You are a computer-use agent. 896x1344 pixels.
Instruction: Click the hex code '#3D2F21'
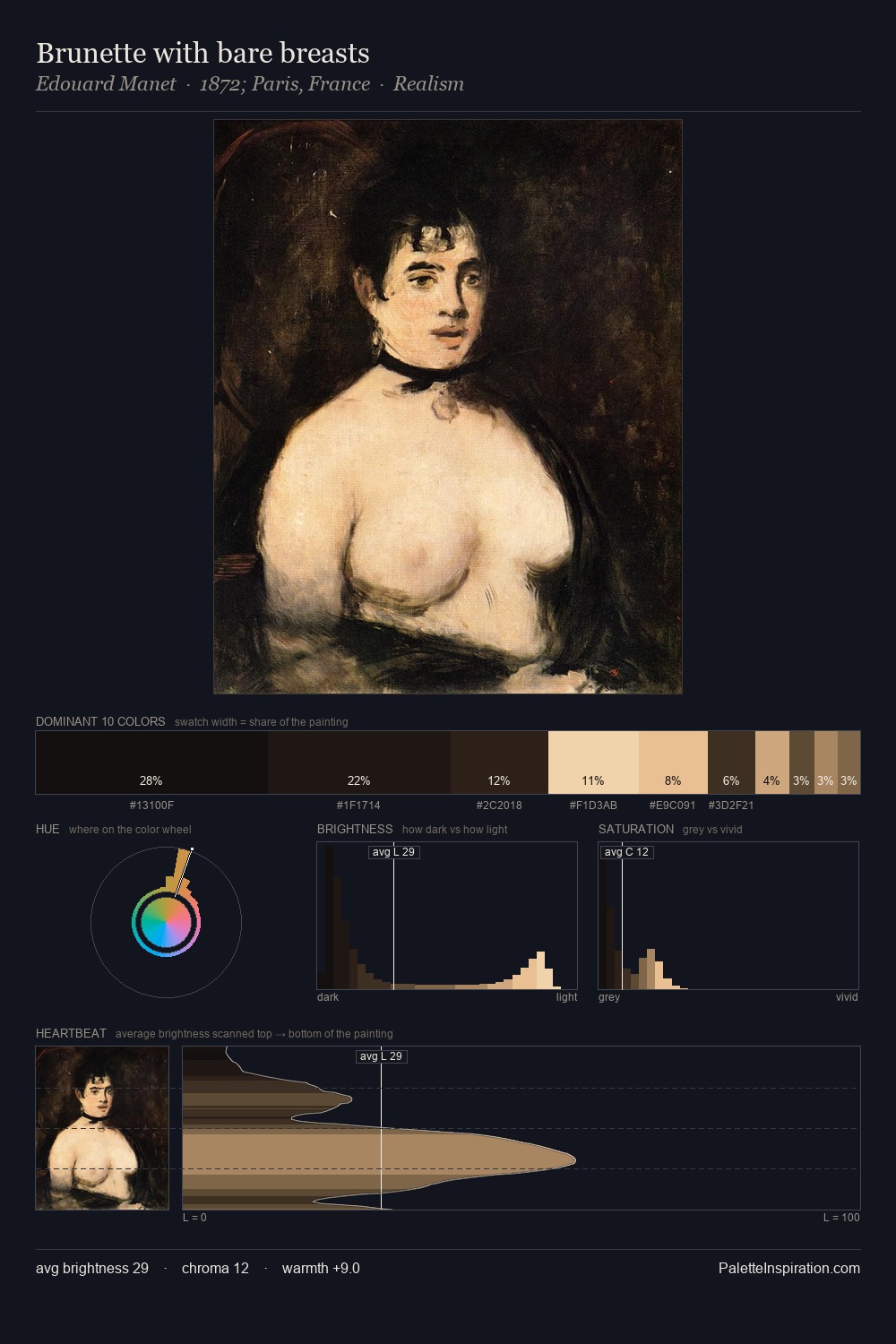pos(731,806)
